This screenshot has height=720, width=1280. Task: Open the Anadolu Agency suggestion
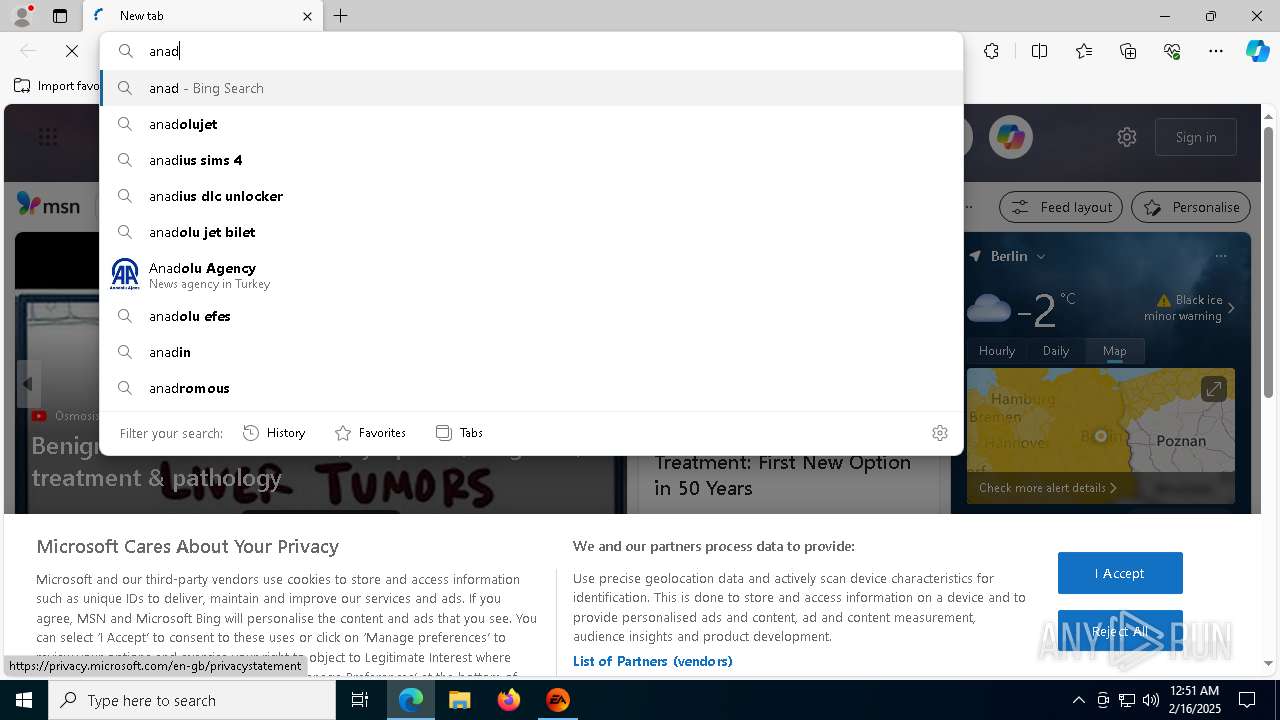point(532,274)
